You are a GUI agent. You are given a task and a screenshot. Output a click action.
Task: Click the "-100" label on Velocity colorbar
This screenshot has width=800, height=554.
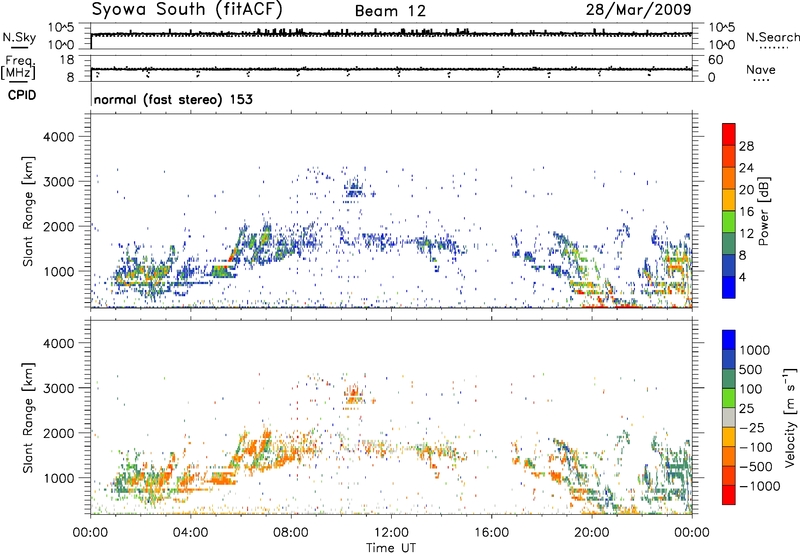point(756,447)
